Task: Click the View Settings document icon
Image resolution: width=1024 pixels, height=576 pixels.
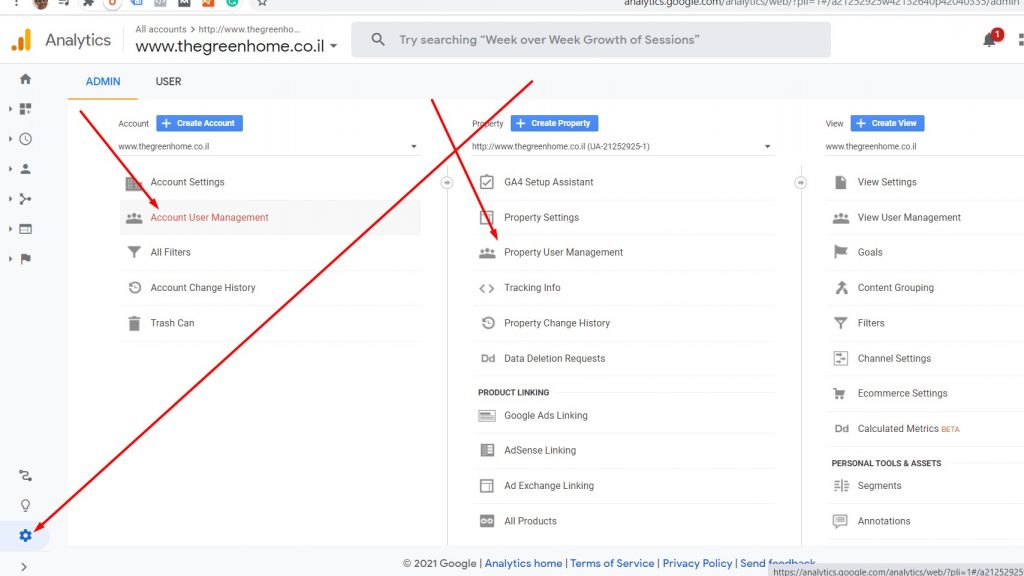Action: click(x=840, y=182)
